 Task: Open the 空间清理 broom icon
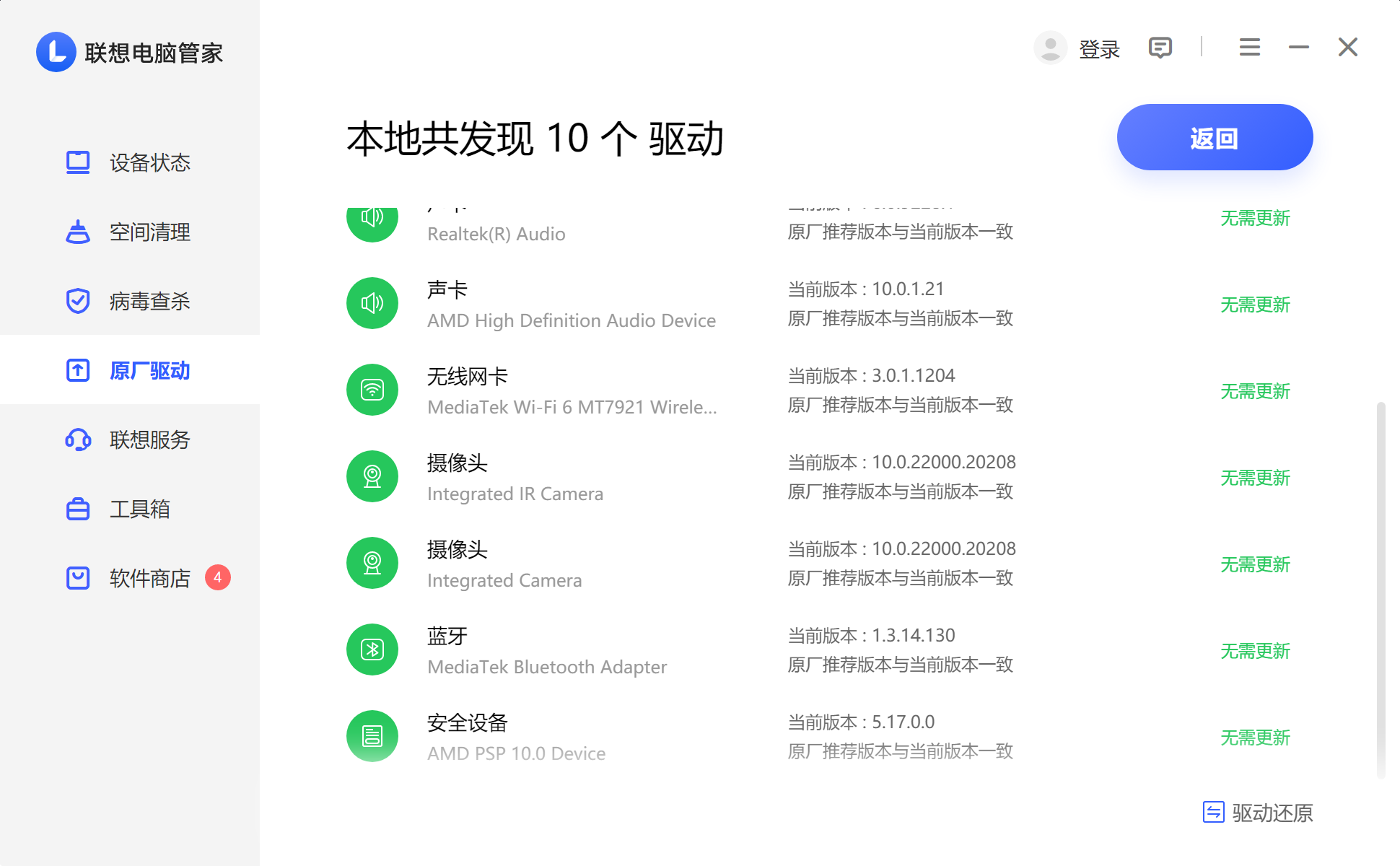click(78, 232)
